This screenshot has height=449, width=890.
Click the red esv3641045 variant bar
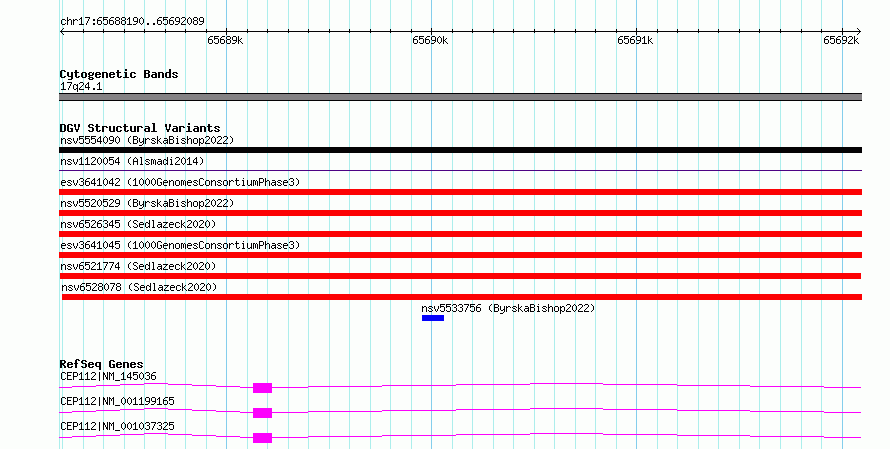coord(460,255)
